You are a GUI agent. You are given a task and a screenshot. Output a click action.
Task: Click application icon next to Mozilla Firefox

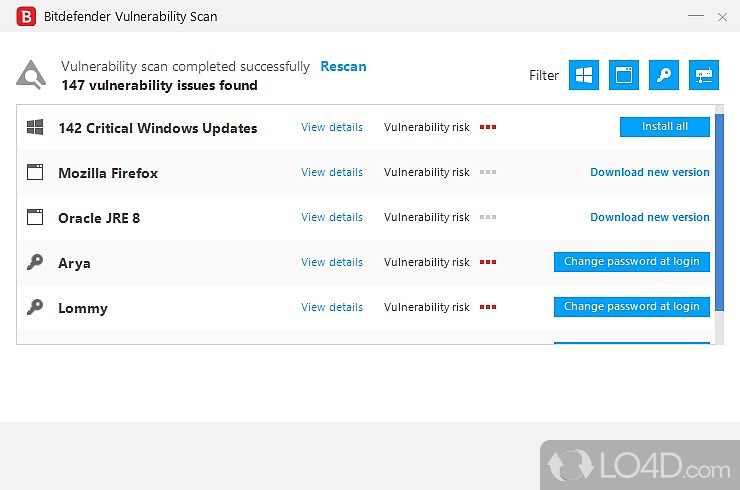(x=35, y=172)
